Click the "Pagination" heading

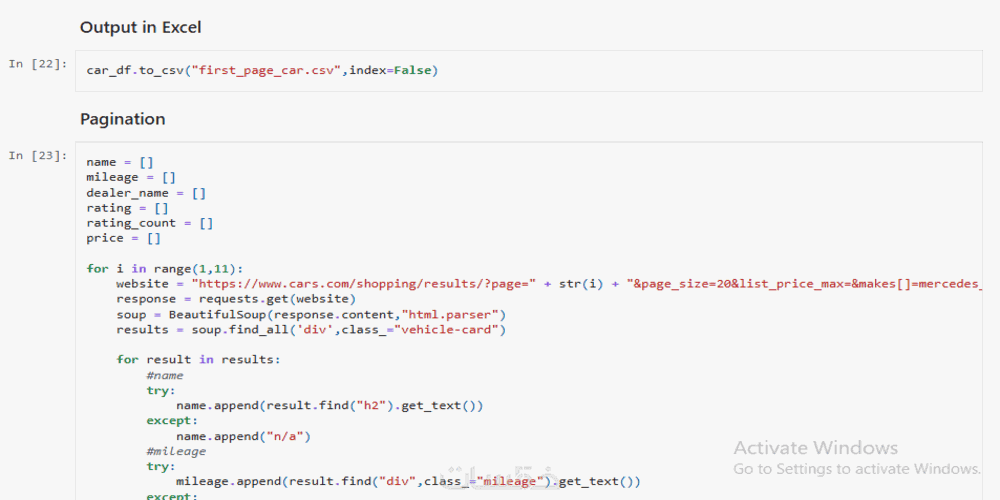tap(123, 119)
